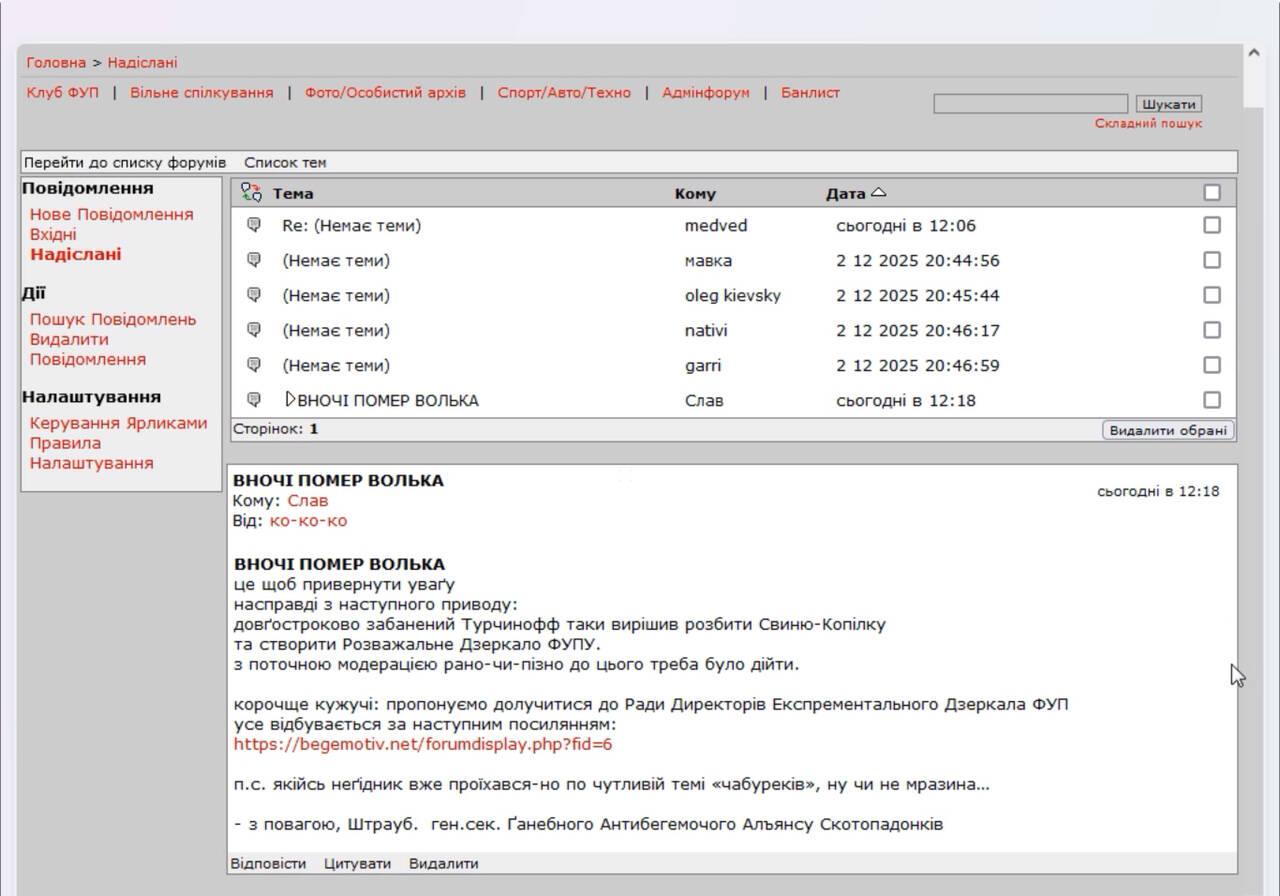Viewport: 1280px width, 896px height.
Task: Check the box for medved message
Action: pos(1212,225)
